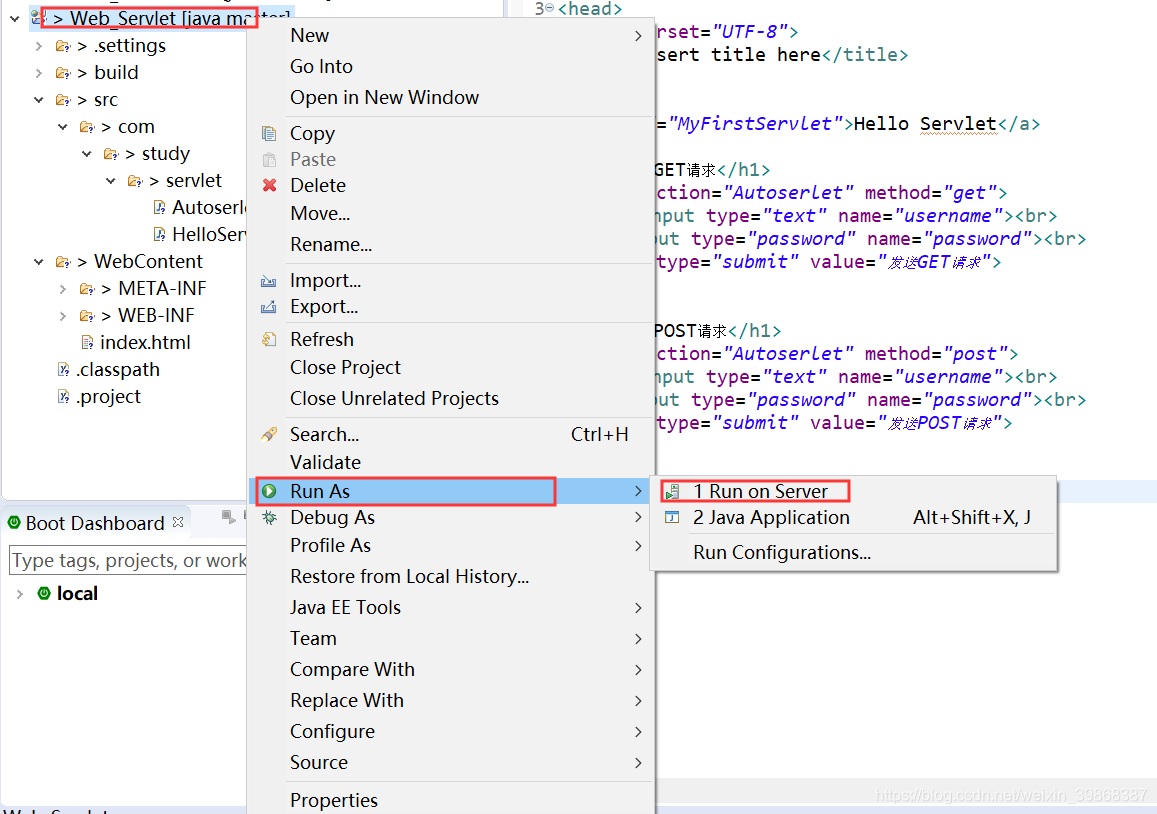The image size is (1157, 814).
Task: Click the build folder icon
Action: tap(63, 73)
